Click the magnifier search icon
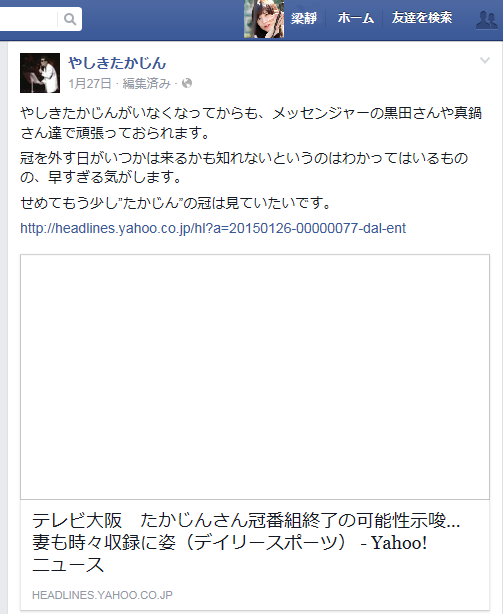Image resolution: width=503 pixels, height=614 pixels. pyautogui.click(x=70, y=19)
